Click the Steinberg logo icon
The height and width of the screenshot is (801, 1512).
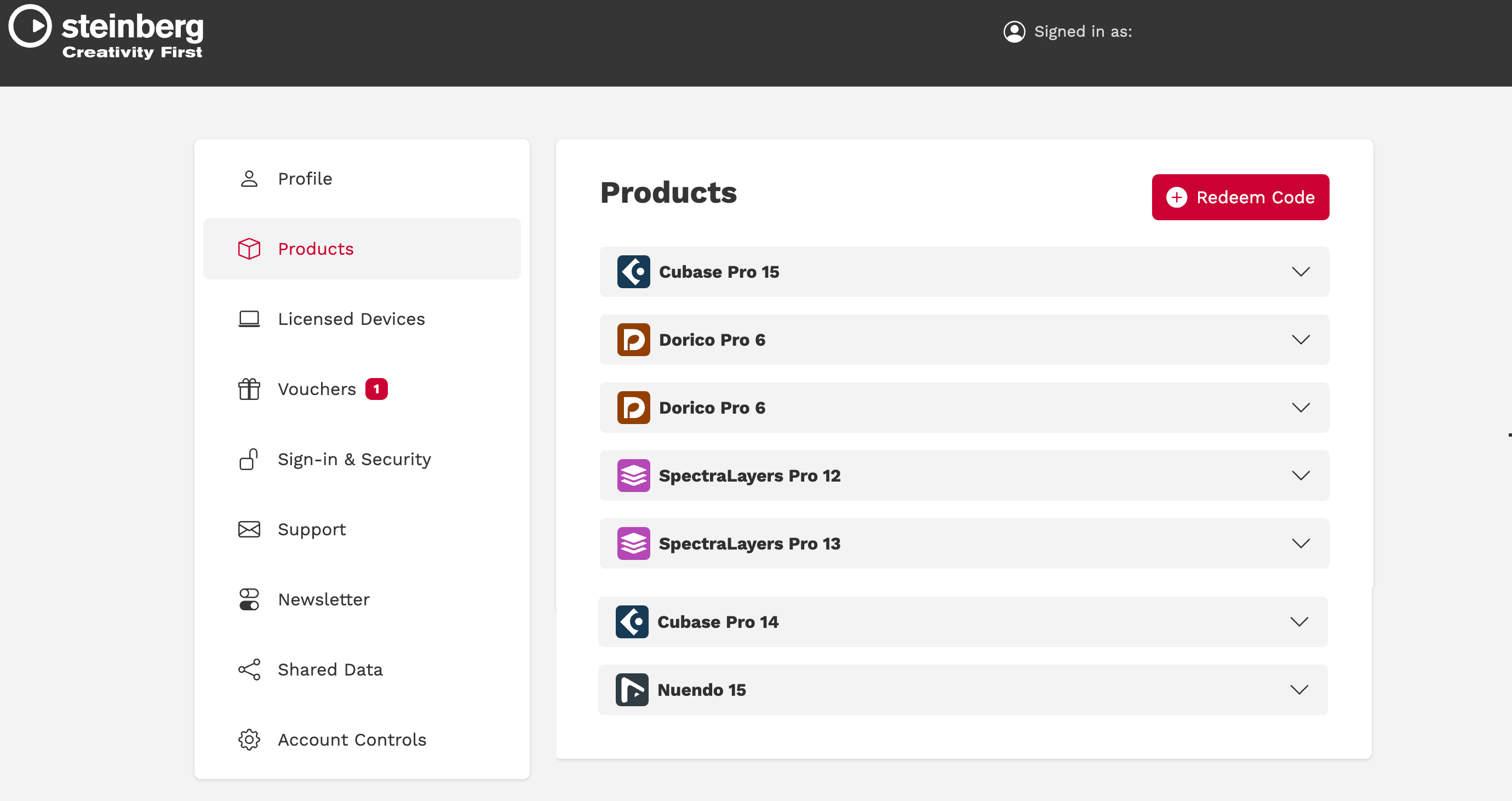pyautogui.click(x=30, y=26)
